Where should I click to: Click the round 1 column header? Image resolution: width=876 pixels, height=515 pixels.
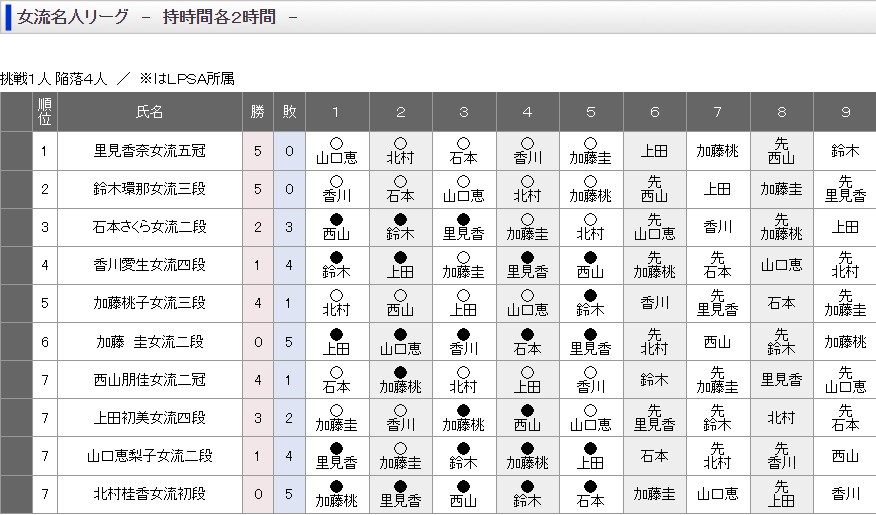tap(337, 112)
